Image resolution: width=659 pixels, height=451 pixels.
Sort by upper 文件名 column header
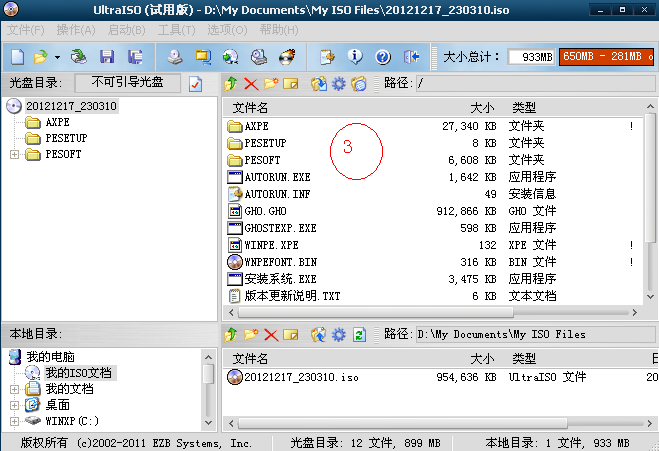coord(250,108)
